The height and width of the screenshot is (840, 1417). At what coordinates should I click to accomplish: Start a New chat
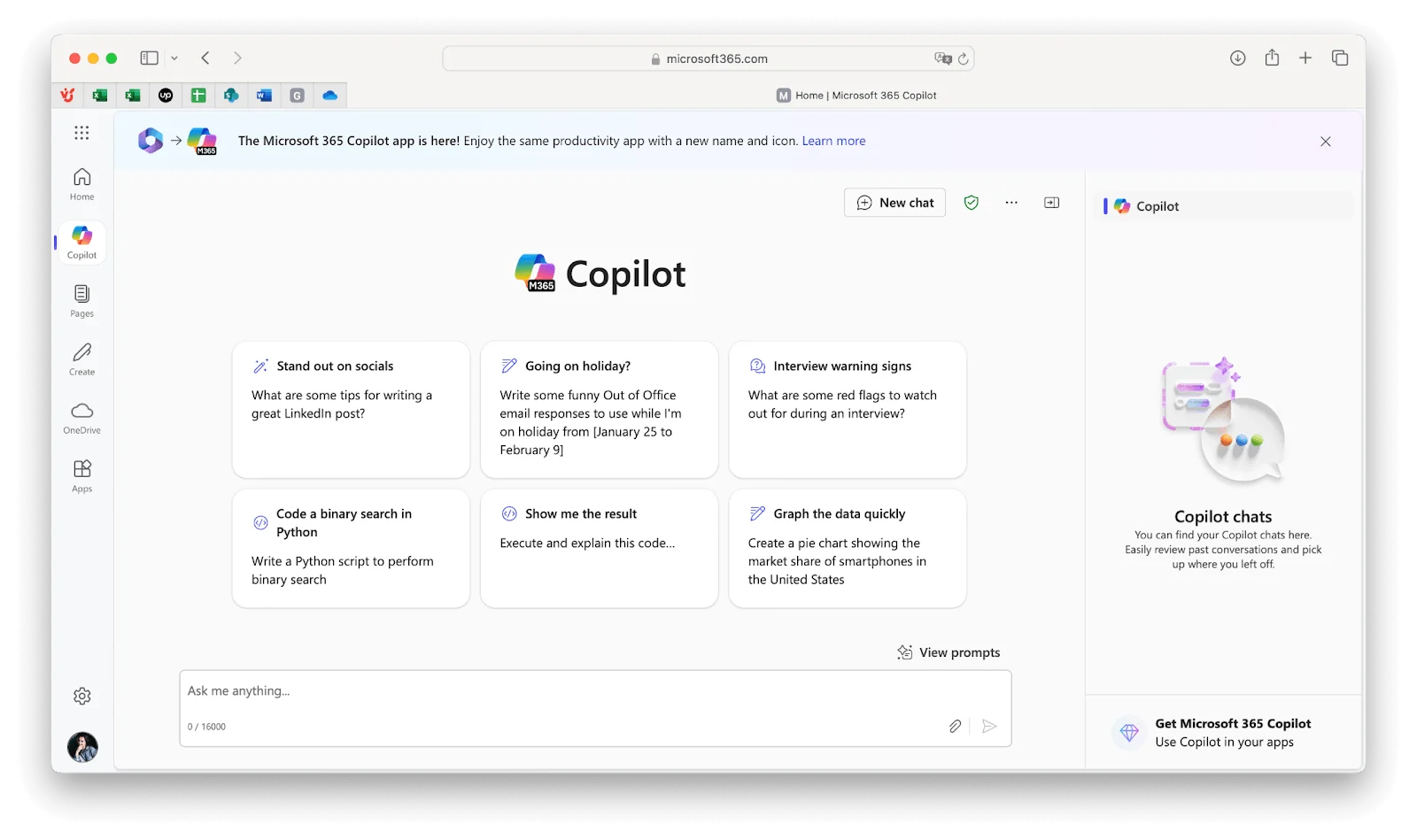[894, 203]
